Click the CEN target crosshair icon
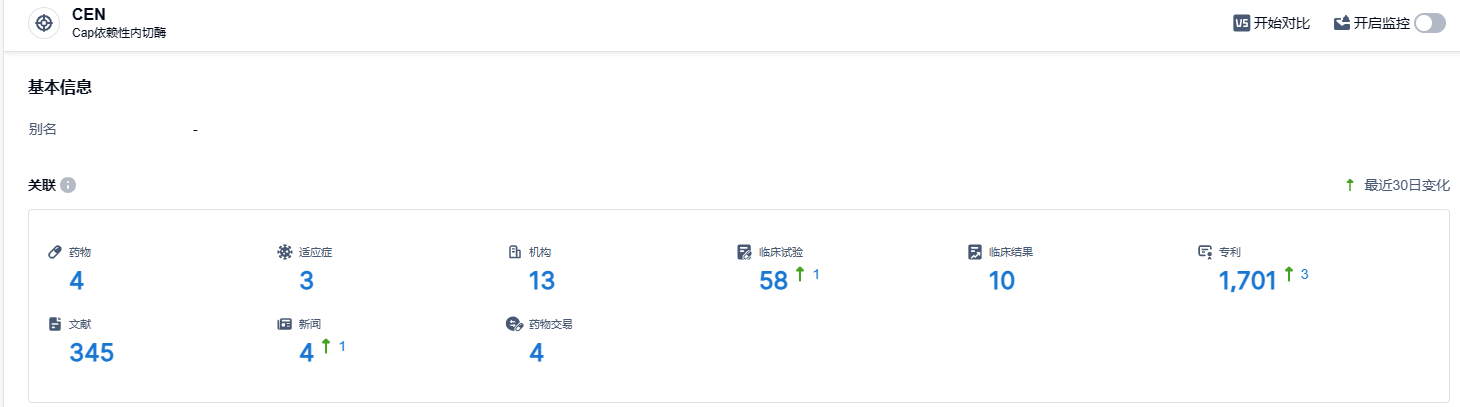 44,23
